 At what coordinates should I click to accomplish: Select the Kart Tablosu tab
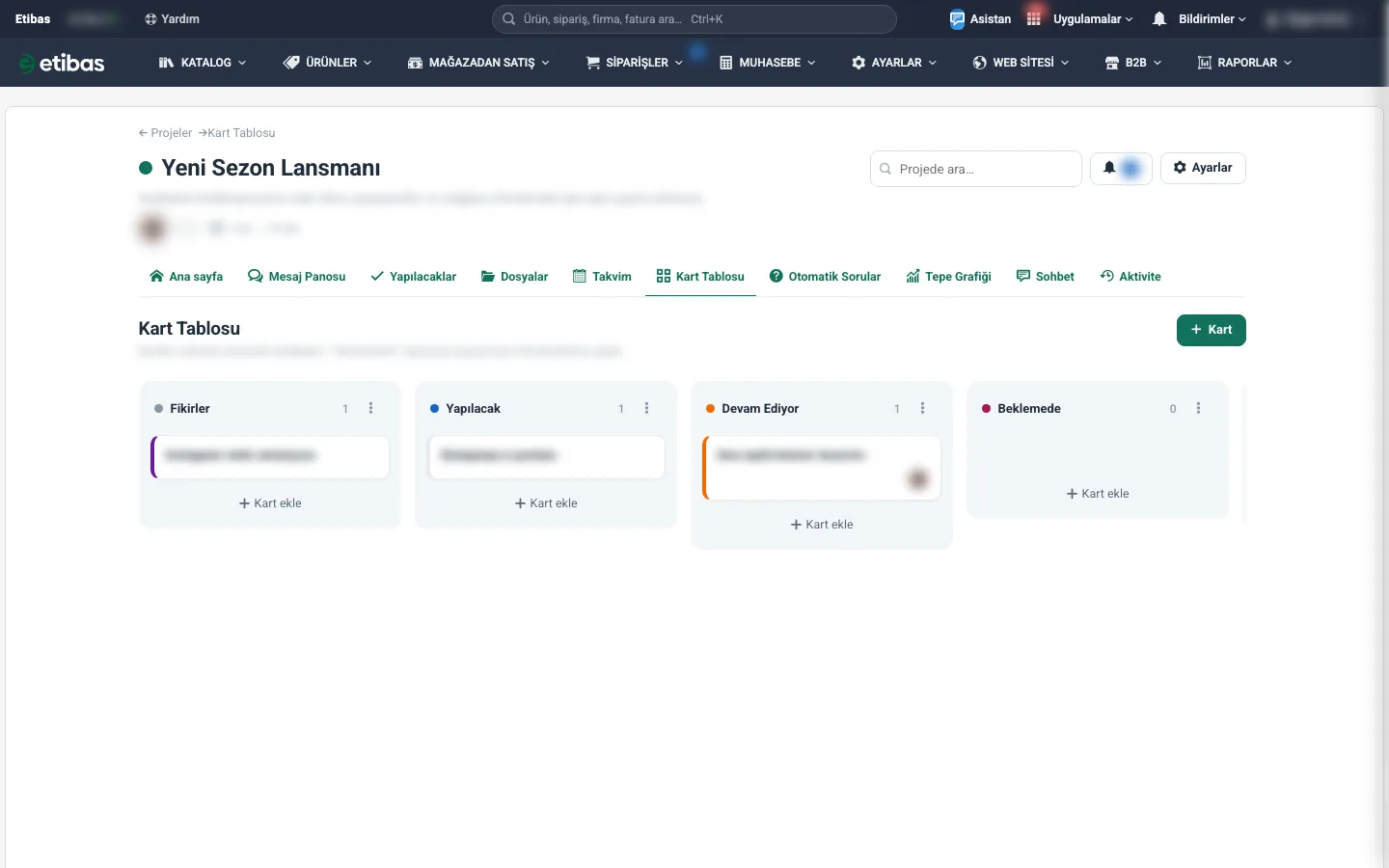pos(700,277)
